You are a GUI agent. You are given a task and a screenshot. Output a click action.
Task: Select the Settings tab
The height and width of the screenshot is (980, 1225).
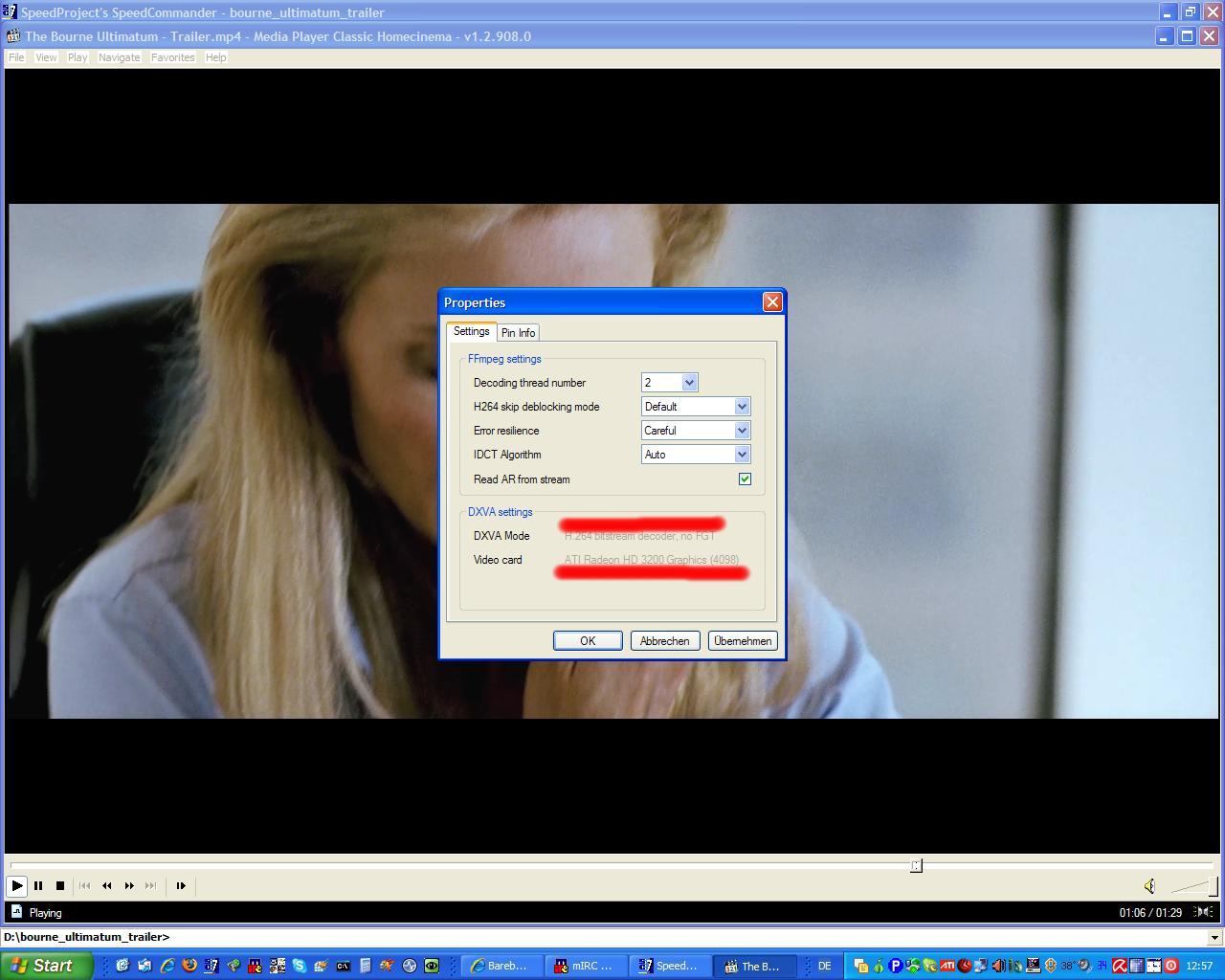(x=471, y=331)
